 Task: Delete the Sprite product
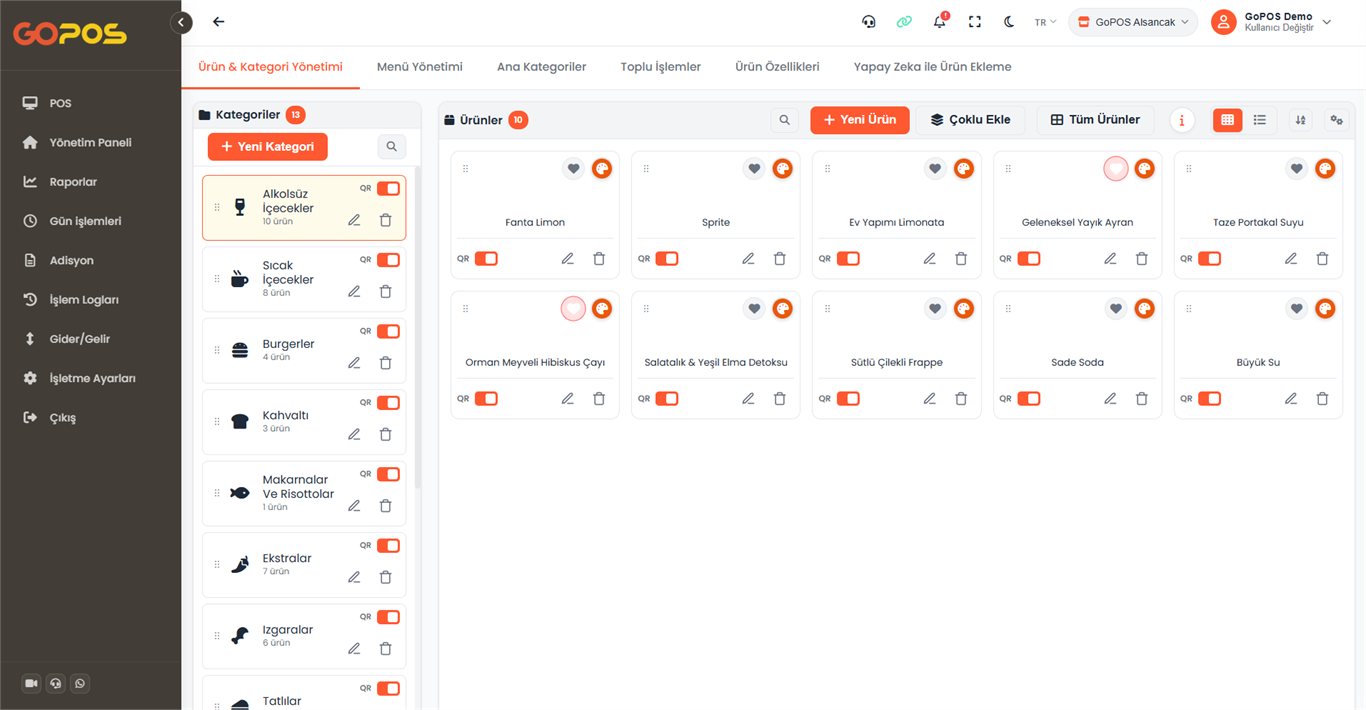780,258
